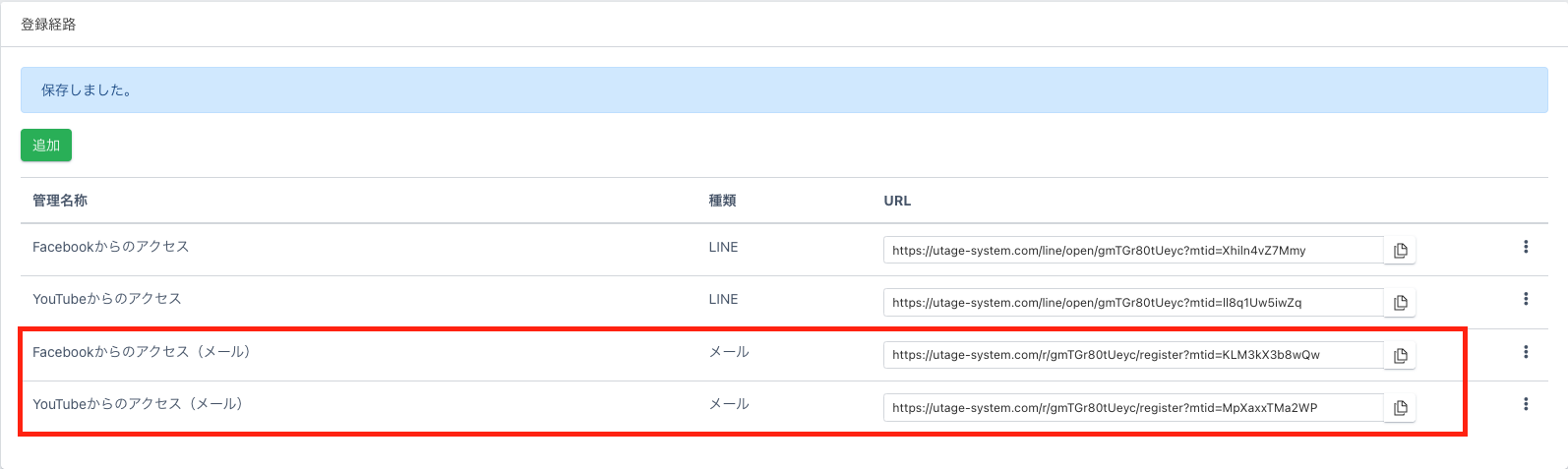Focus the URL field ending in KLM3kX3b8wQw
Viewport: 1568px width, 469px height.
pos(1132,355)
